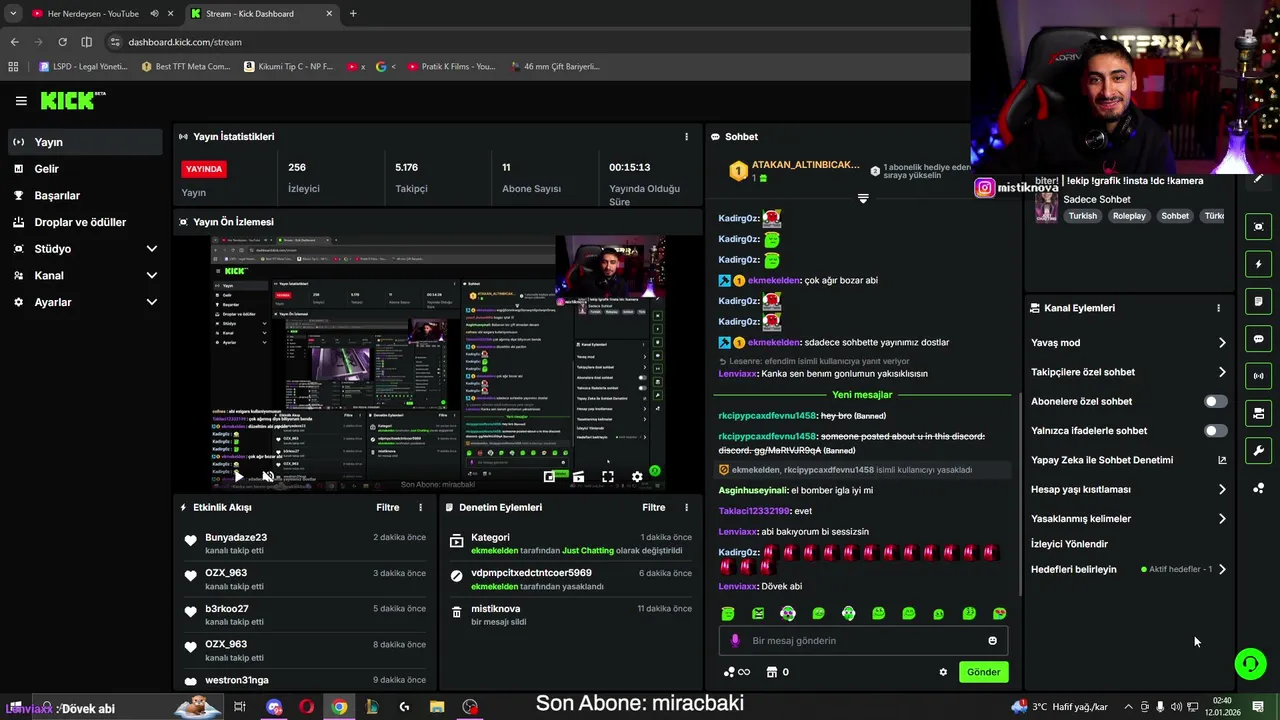Image resolution: width=1280 pixels, height=720 pixels.
Task: Toggle theater mode in stream preview
Action: tap(578, 477)
